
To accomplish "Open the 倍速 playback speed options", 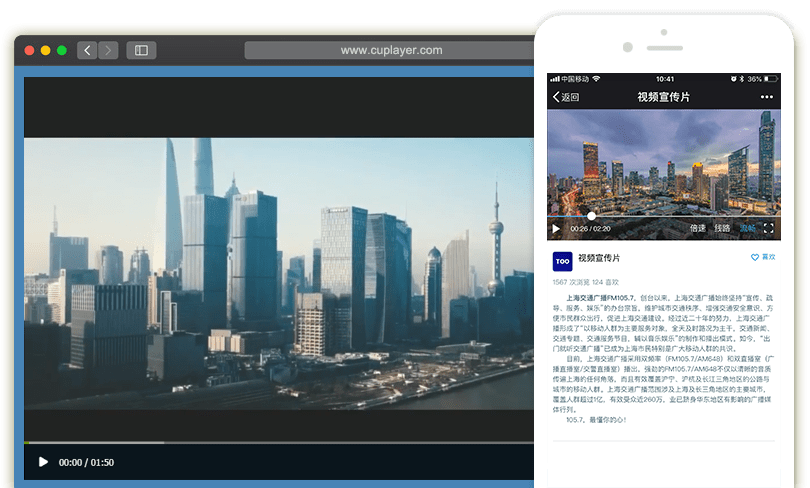I will (x=697, y=229).
